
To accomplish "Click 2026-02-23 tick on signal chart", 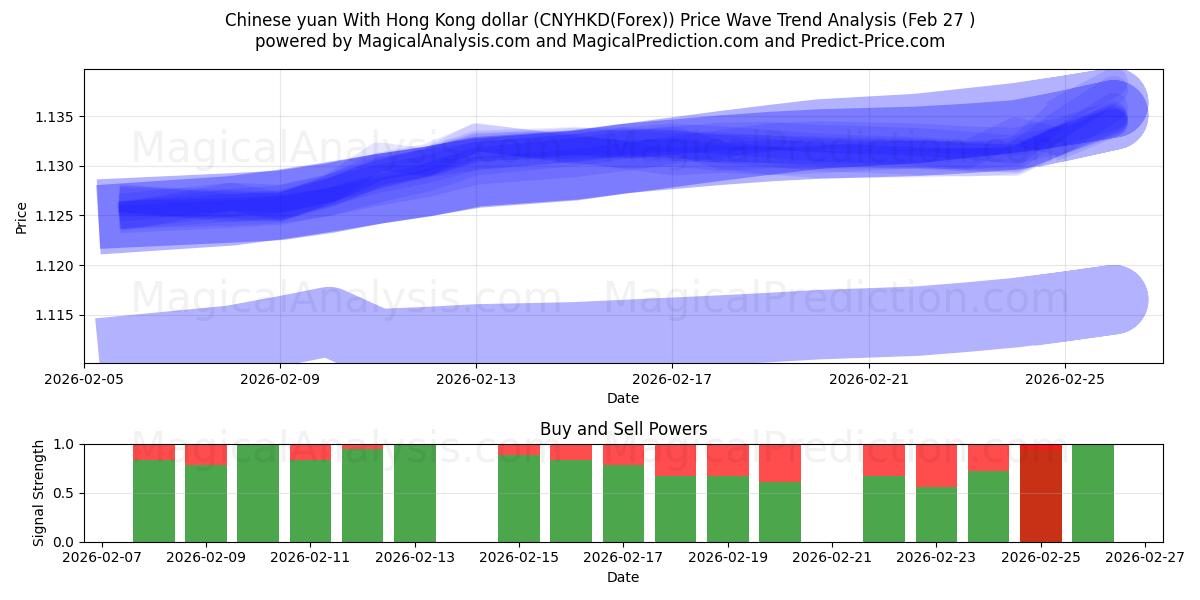I will point(936,558).
